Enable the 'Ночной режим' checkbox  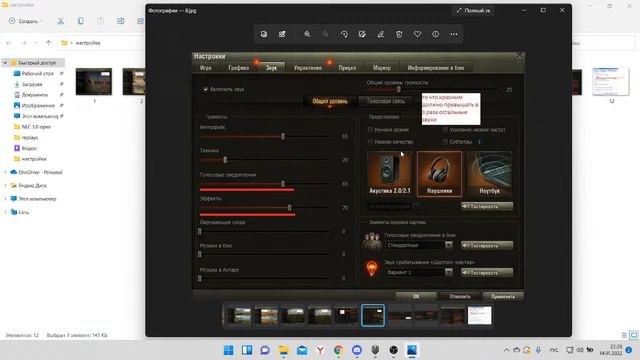(371, 129)
